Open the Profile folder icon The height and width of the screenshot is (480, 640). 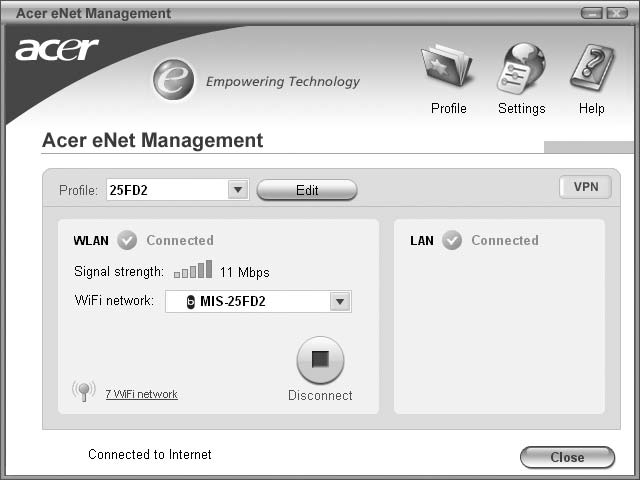[447, 65]
